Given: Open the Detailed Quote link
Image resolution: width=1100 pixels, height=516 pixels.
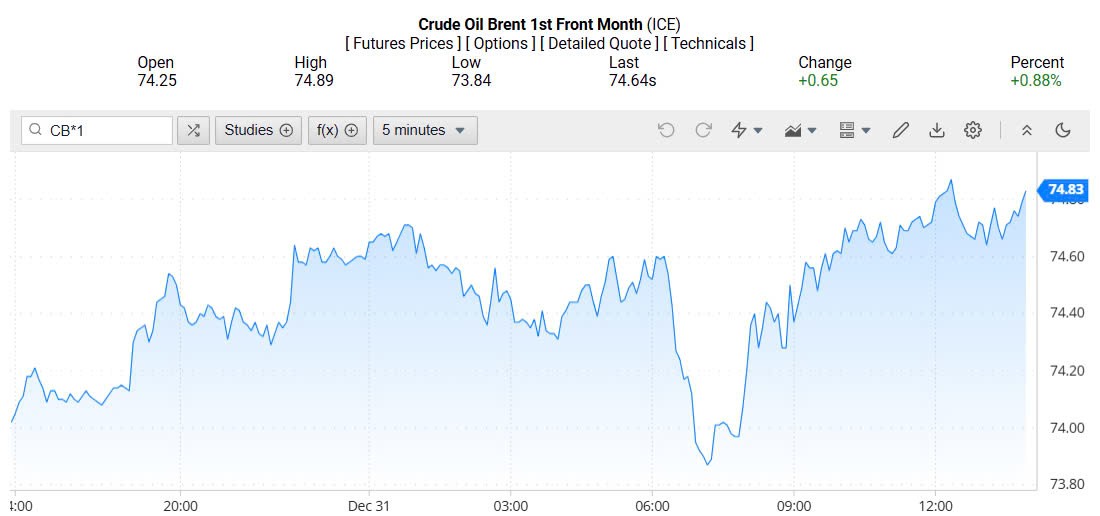Looking at the screenshot, I should (598, 43).
